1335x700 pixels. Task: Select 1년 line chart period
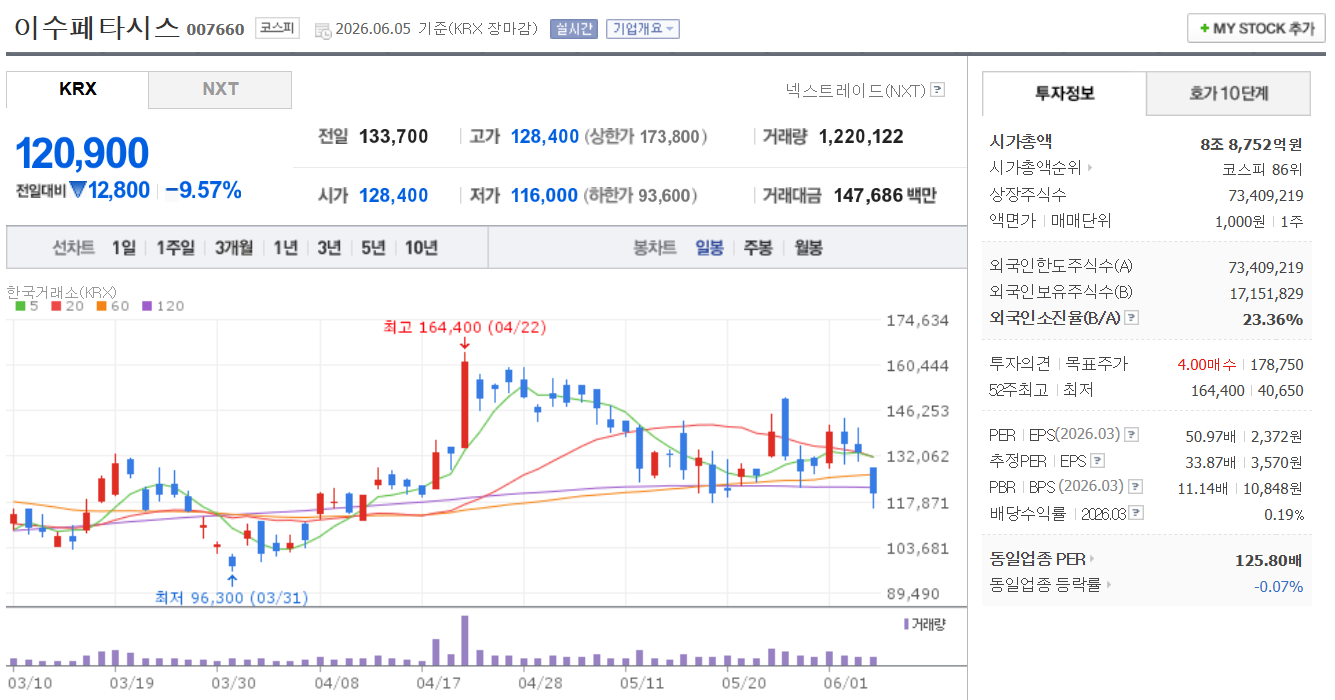pyautogui.click(x=285, y=248)
